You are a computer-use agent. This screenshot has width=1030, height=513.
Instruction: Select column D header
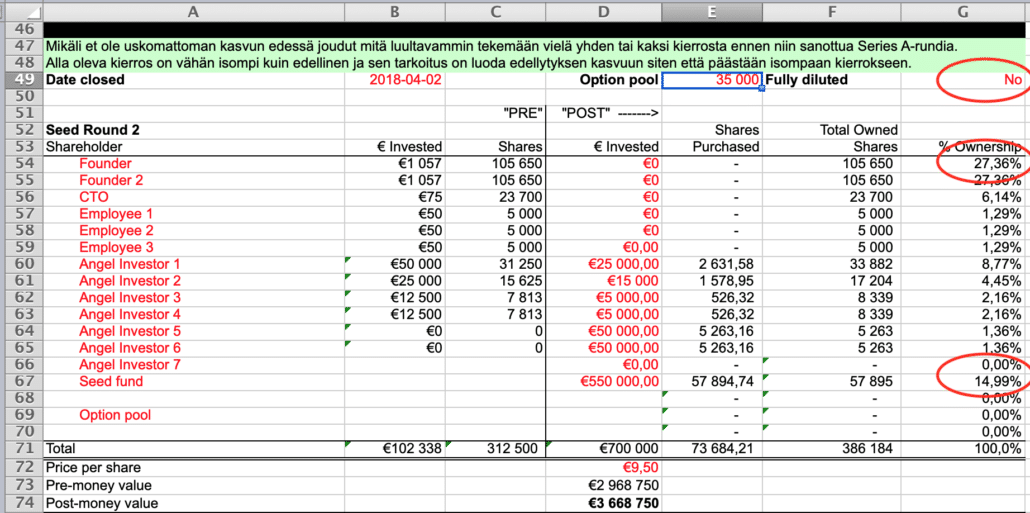click(x=603, y=11)
